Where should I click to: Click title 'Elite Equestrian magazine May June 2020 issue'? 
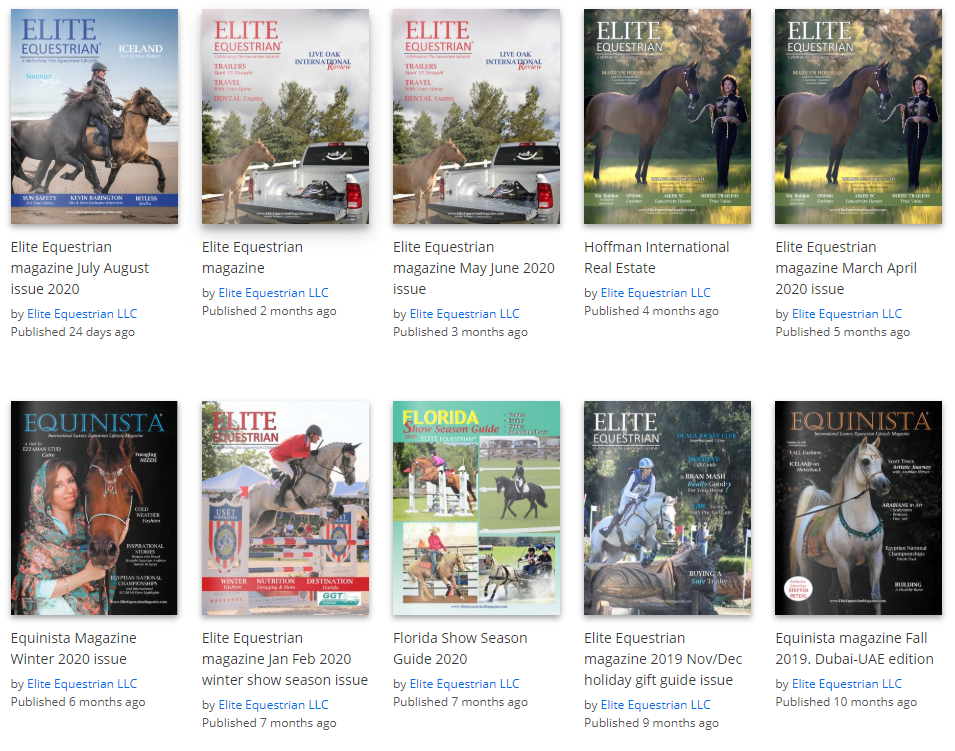(x=474, y=268)
